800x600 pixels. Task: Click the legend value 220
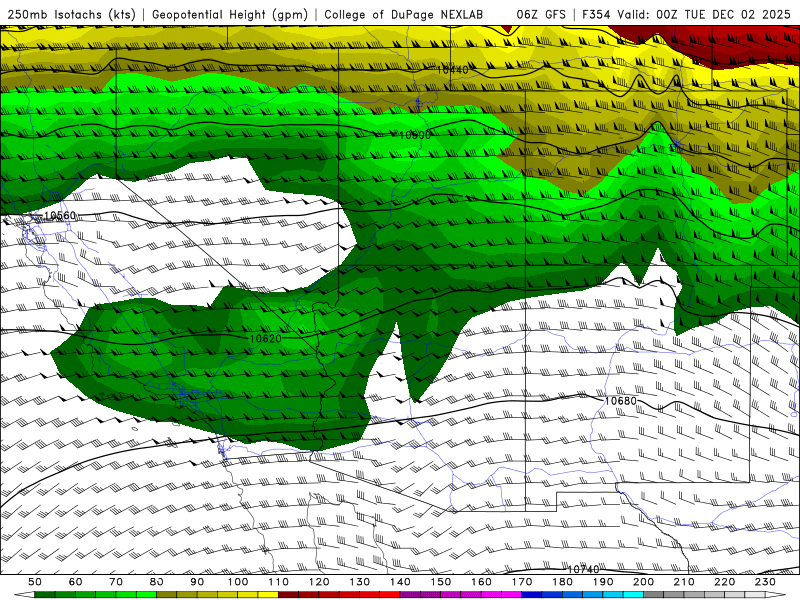(724, 582)
